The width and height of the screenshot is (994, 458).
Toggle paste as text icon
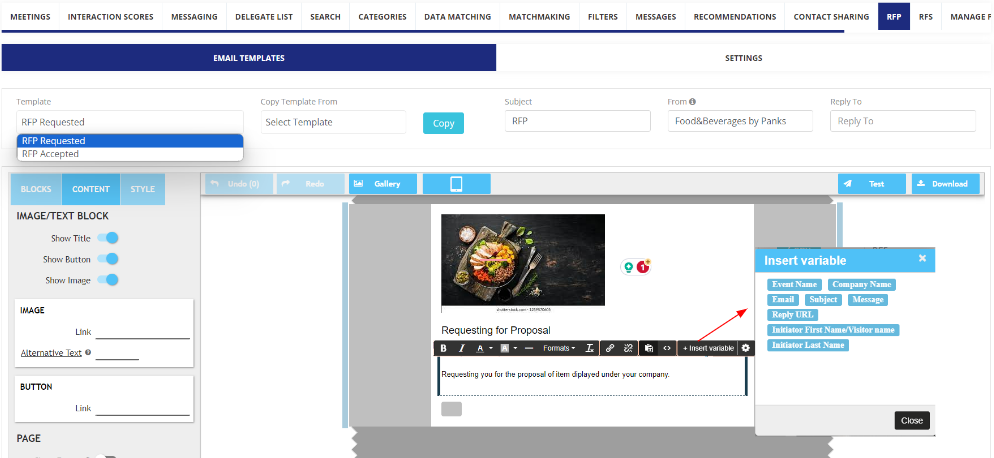click(x=649, y=348)
